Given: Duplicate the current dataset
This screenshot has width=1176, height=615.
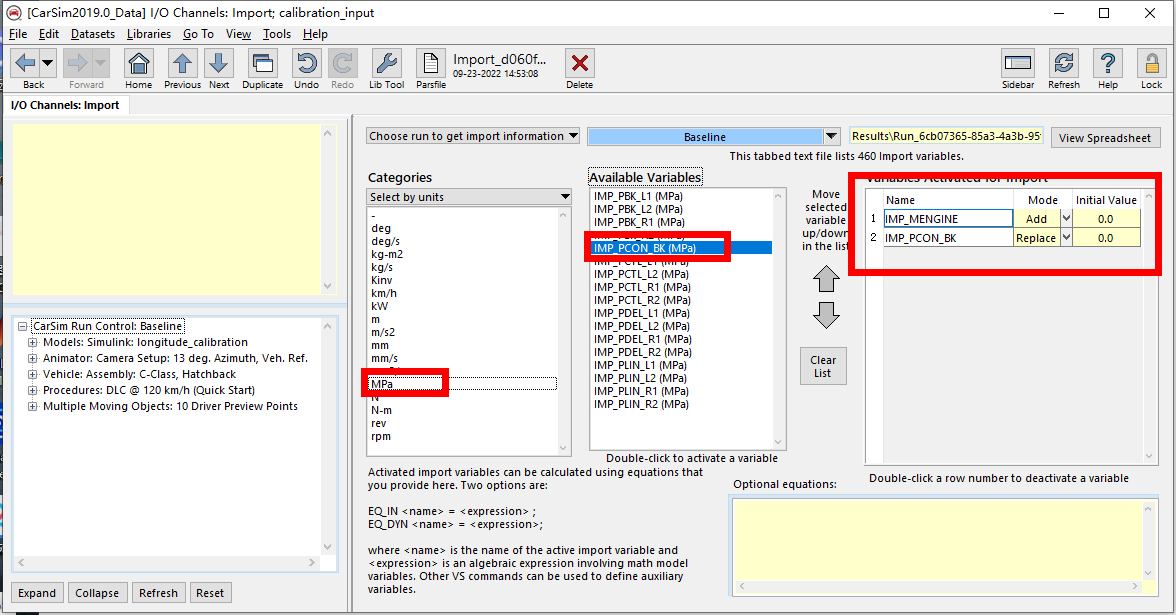Looking at the screenshot, I should (x=262, y=64).
